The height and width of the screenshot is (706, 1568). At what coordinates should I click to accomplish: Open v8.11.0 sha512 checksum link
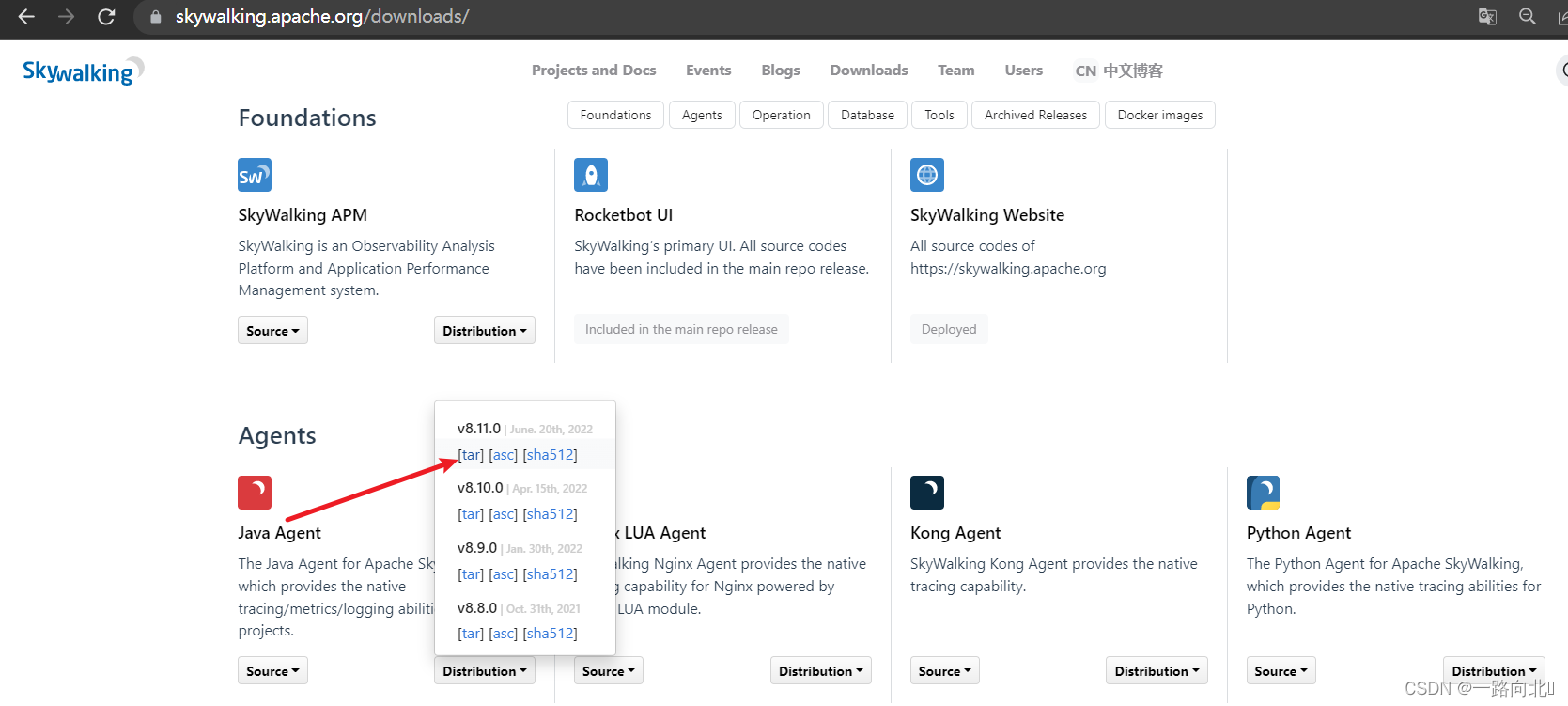[551, 454]
